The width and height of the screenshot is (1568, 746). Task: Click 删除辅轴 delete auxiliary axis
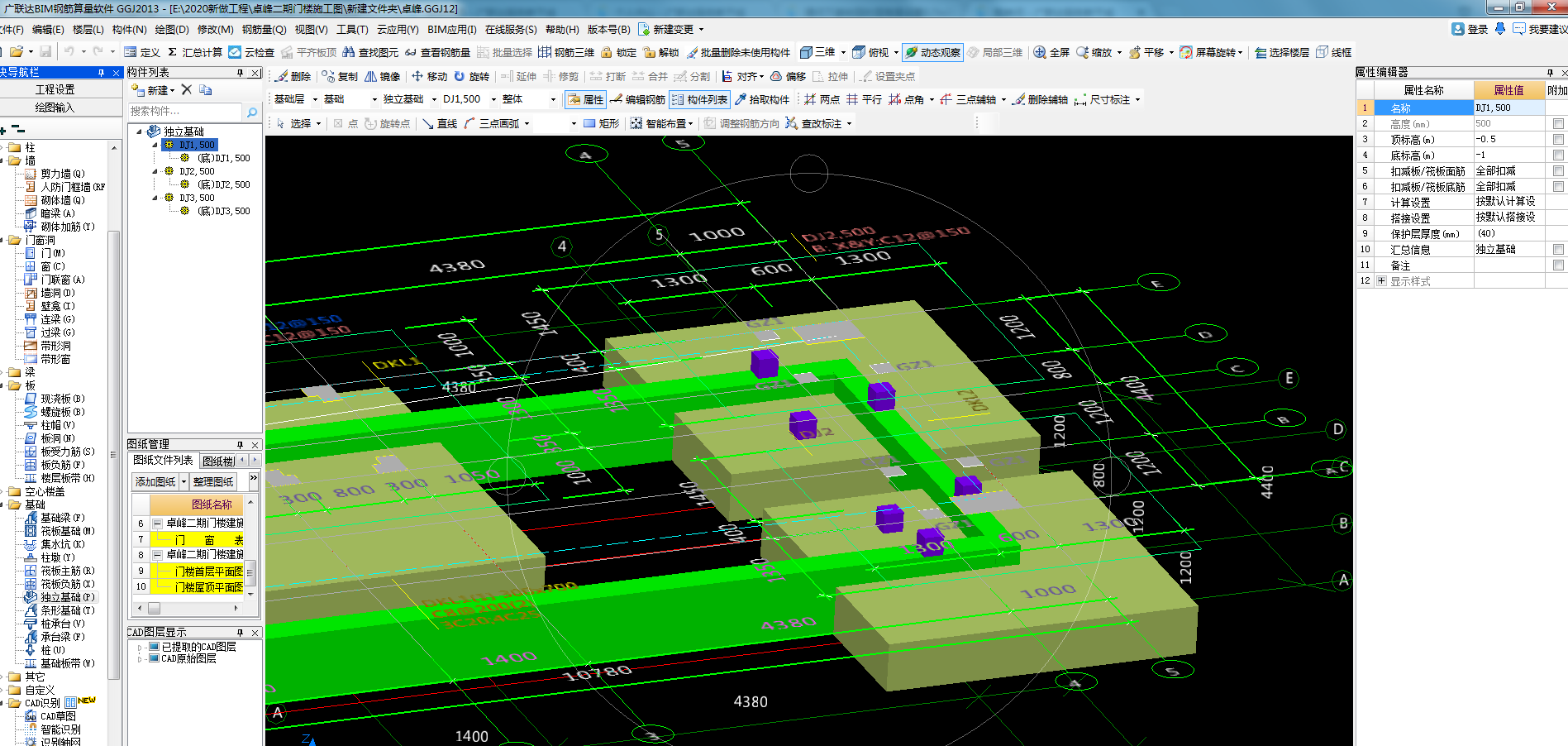(x=1041, y=99)
